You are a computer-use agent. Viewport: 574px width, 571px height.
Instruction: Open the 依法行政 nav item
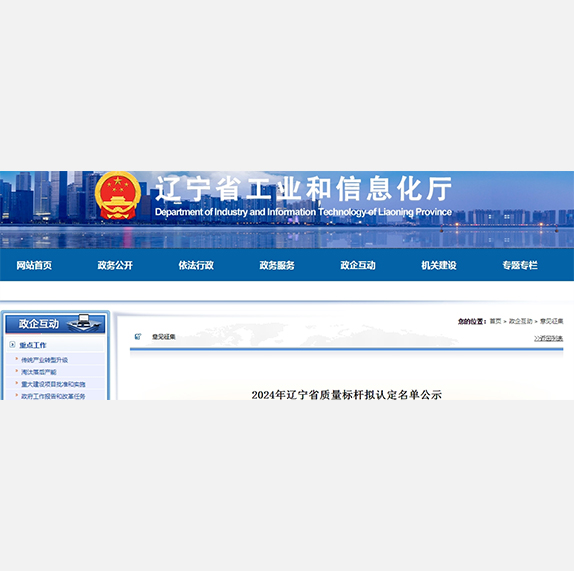coord(196,265)
